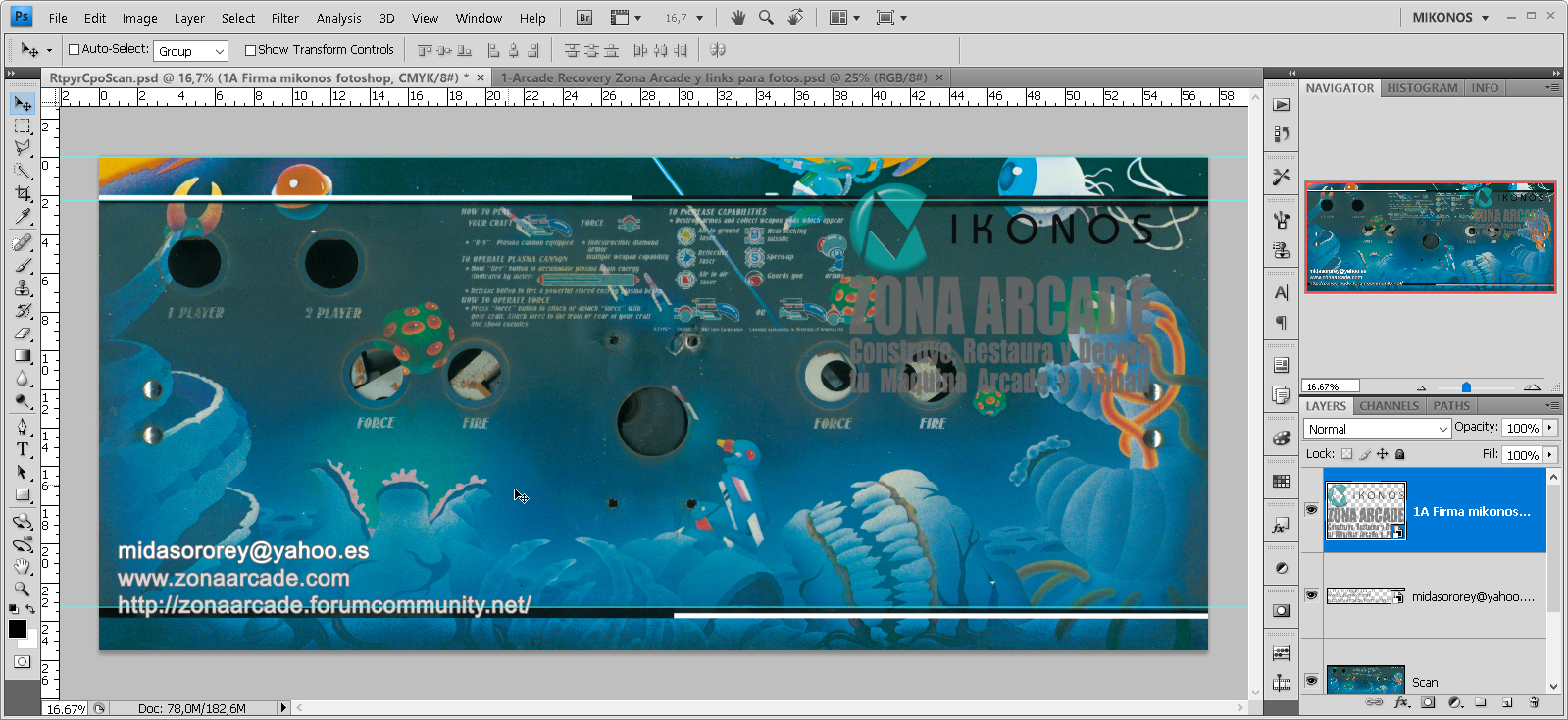The width and height of the screenshot is (1568, 720).
Task: Open the MIKONOS workspace switcher dropdown
Action: point(1450,18)
